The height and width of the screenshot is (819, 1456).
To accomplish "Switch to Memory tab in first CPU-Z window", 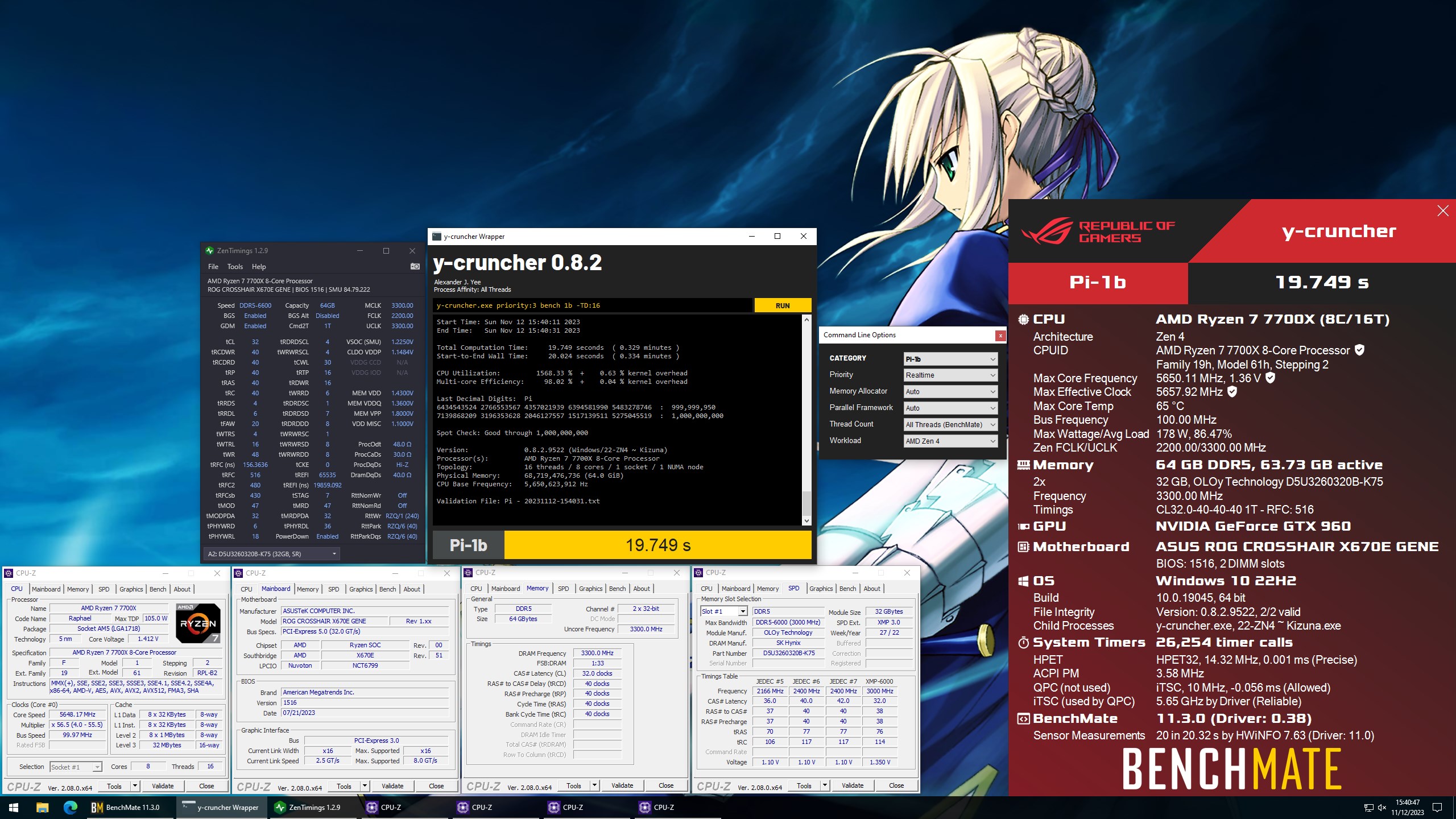I will [78, 589].
